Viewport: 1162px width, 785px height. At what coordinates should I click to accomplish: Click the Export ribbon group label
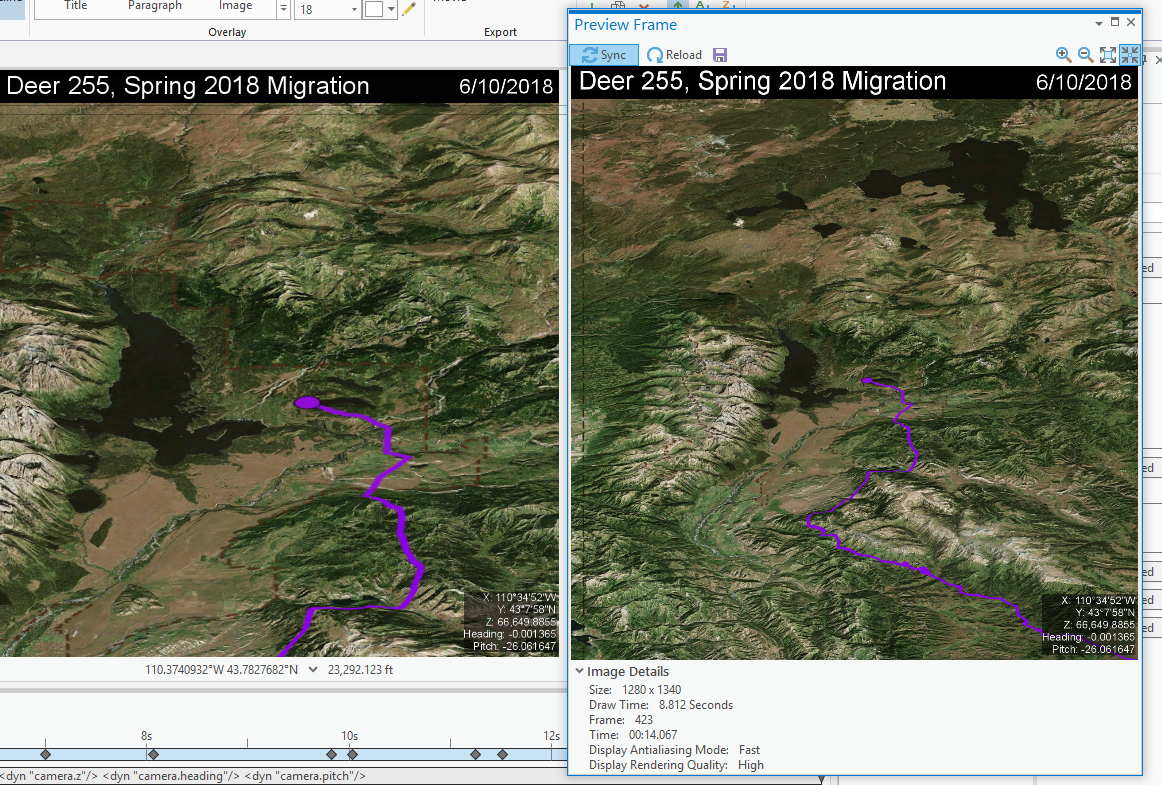500,32
